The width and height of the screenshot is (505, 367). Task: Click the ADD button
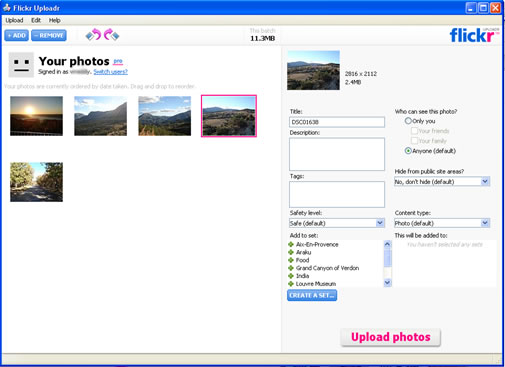coord(16,35)
